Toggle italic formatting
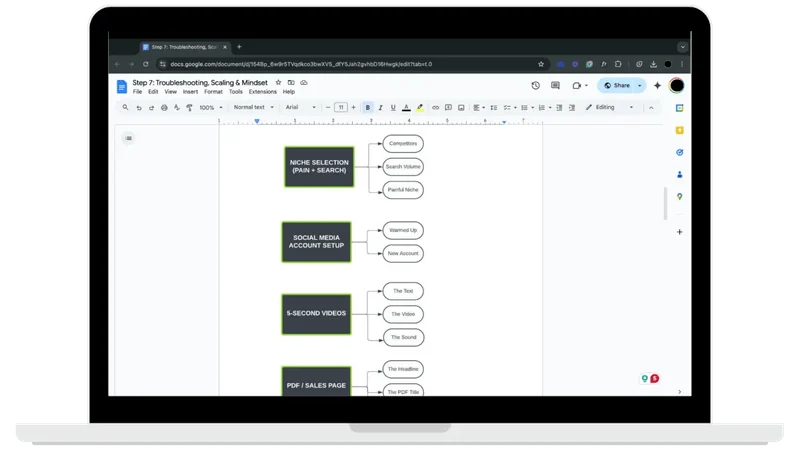 (x=380, y=108)
